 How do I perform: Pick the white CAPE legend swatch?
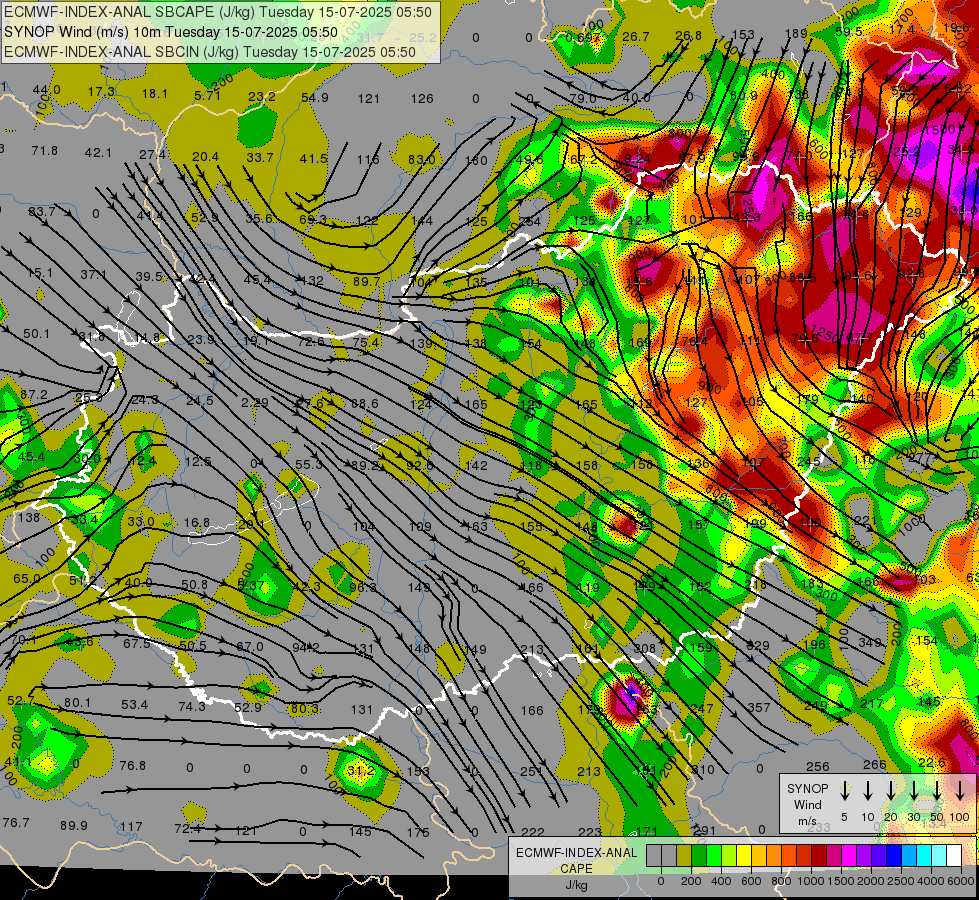tap(953, 856)
